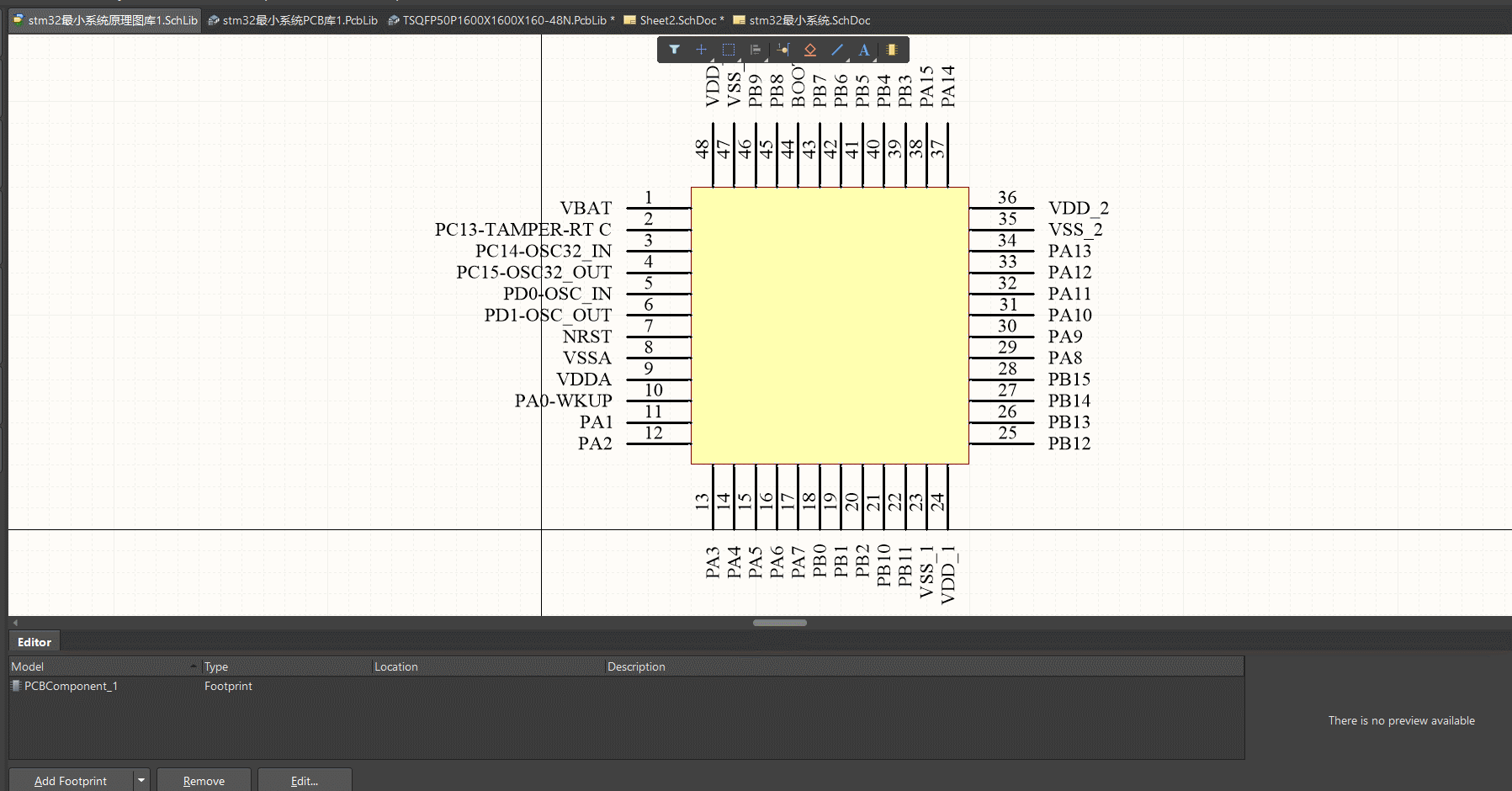Switch to stm32最小系统原理图库1.SchLib tab
The height and width of the screenshot is (791, 1512).
click(x=105, y=20)
